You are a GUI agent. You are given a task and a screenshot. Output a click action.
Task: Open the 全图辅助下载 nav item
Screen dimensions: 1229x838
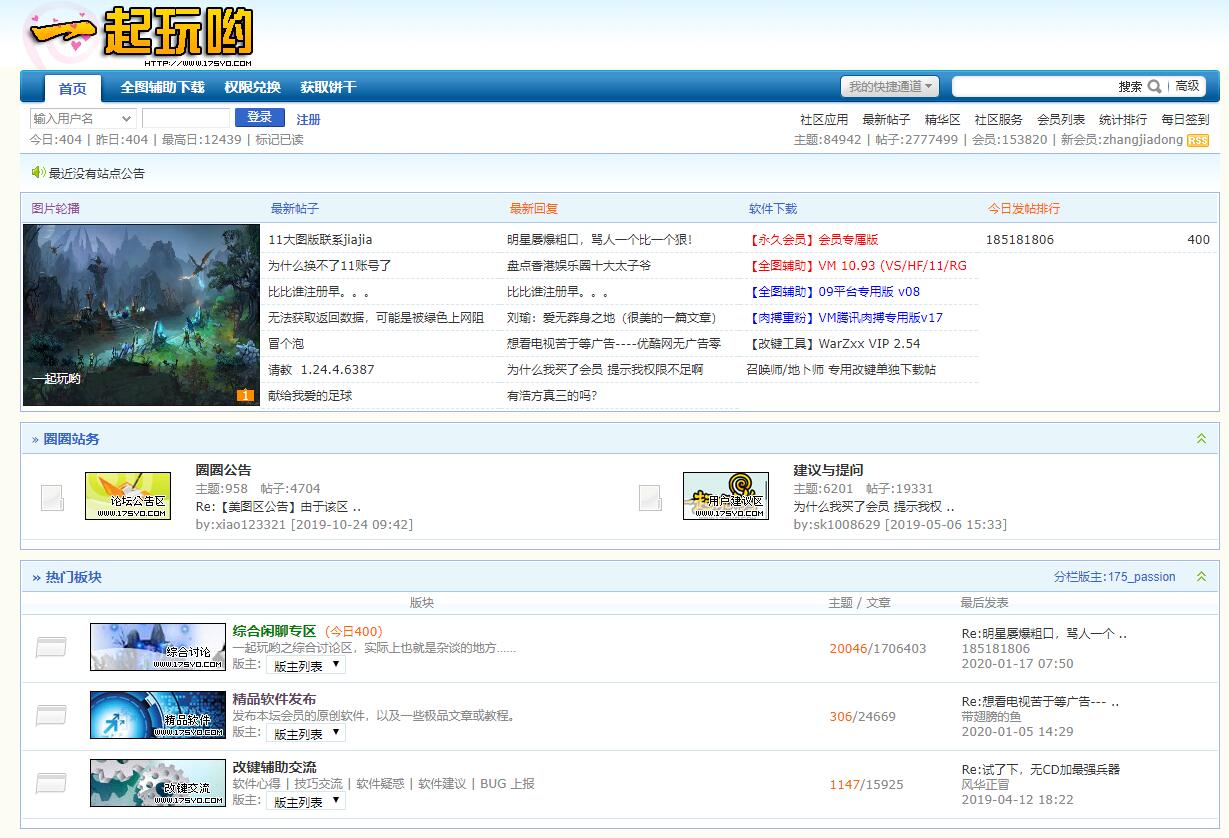pyautogui.click(x=162, y=87)
